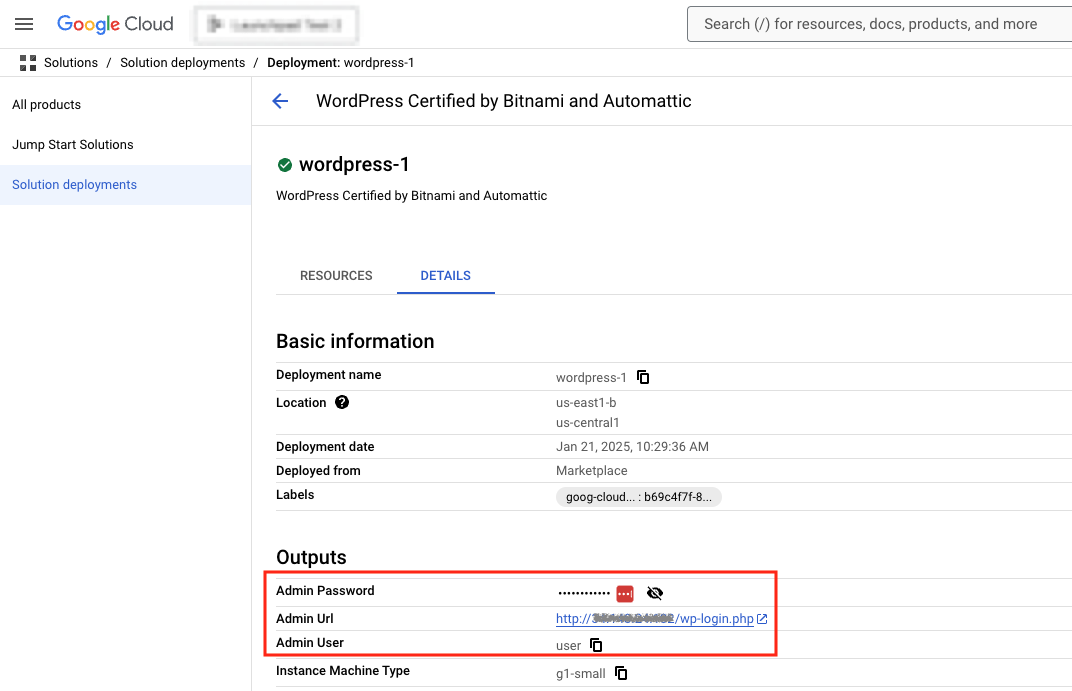The width and height of the screenshot is (1072, 691).
Task: Open the Location help tooltip icon
Action: 342,403
